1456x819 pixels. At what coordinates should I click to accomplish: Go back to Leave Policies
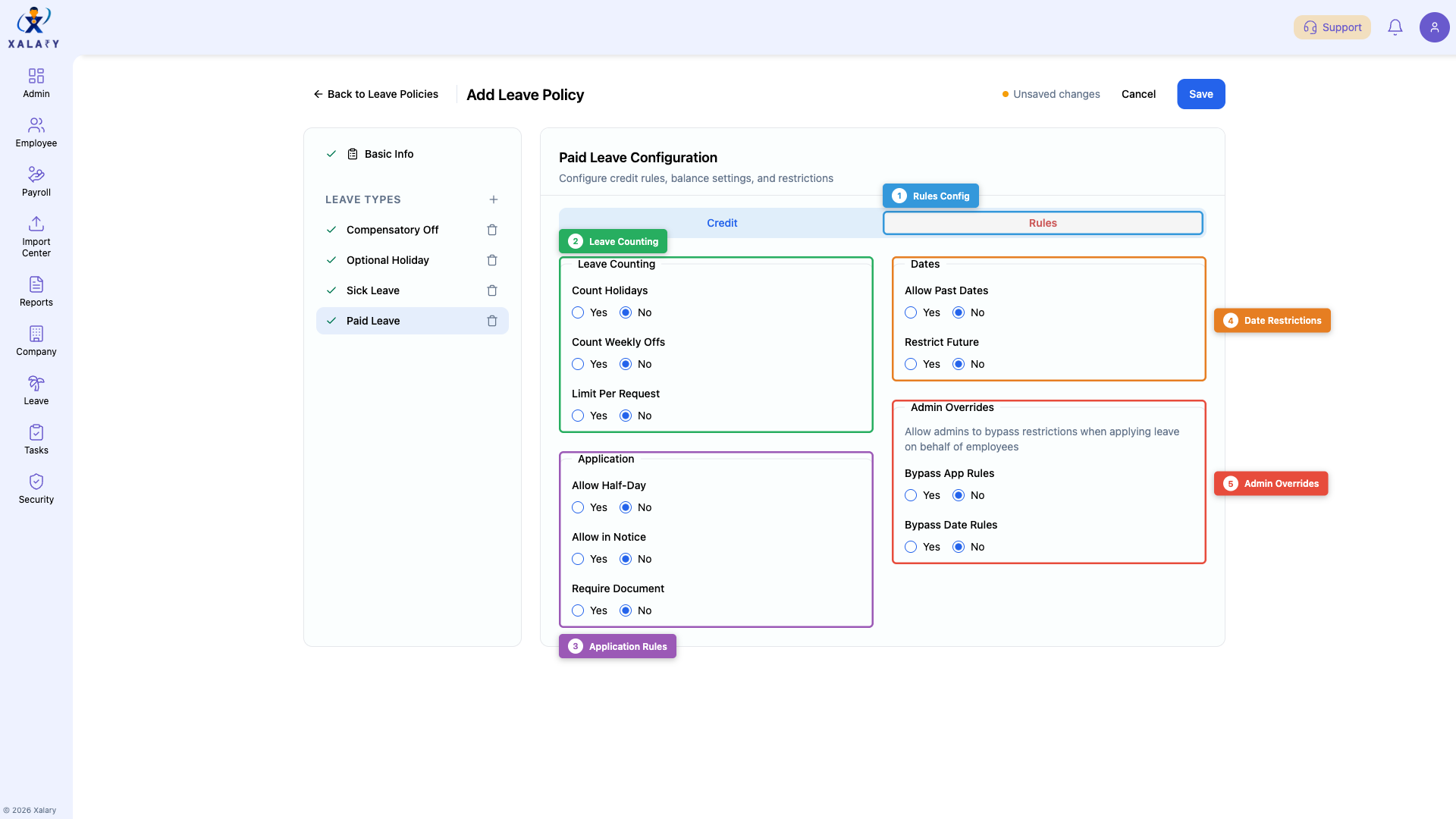click(375, 94)
